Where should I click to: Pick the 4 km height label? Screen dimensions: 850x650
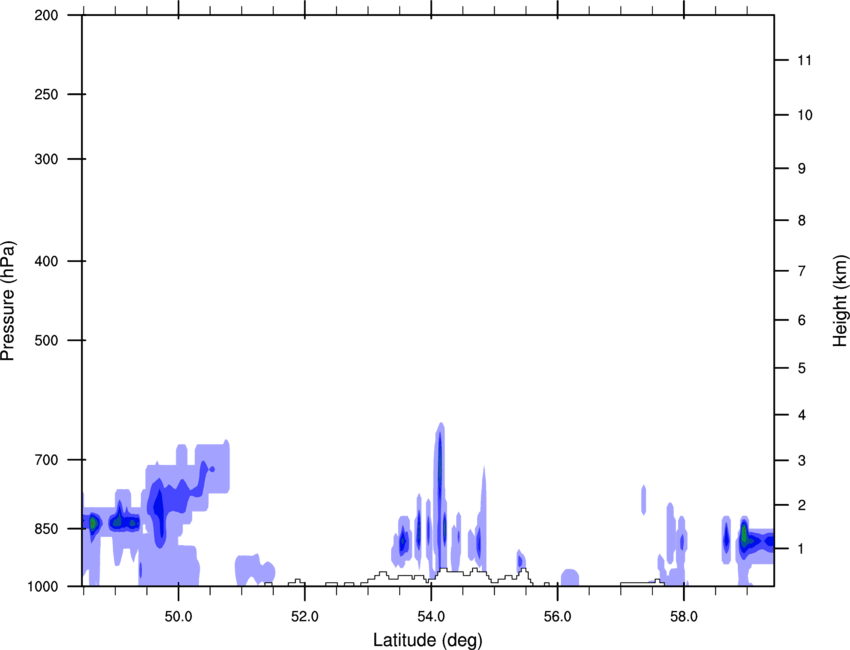click(x=802, y=415)
